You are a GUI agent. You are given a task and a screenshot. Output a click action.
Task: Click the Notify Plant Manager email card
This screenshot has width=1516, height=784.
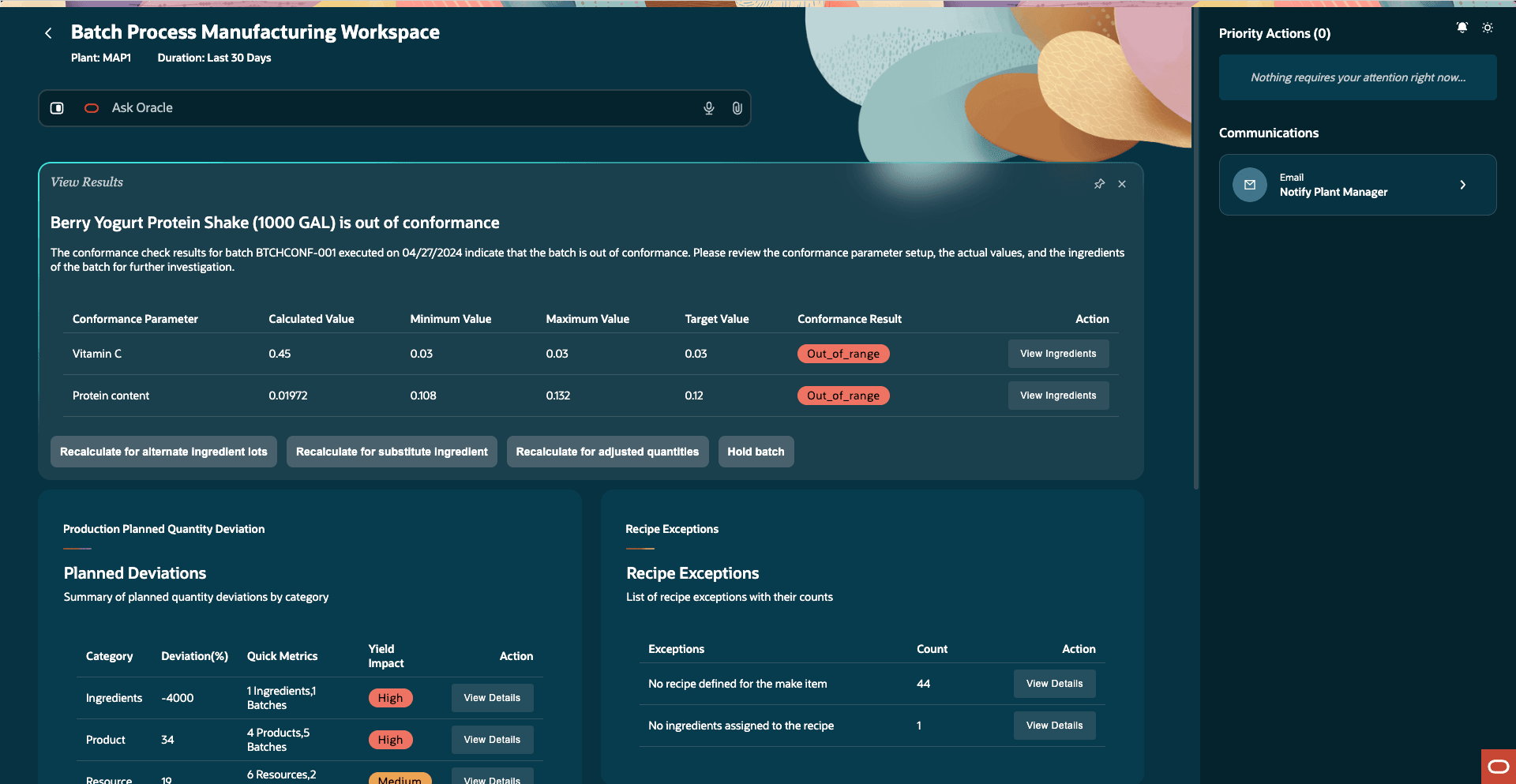click(1357, 185)
